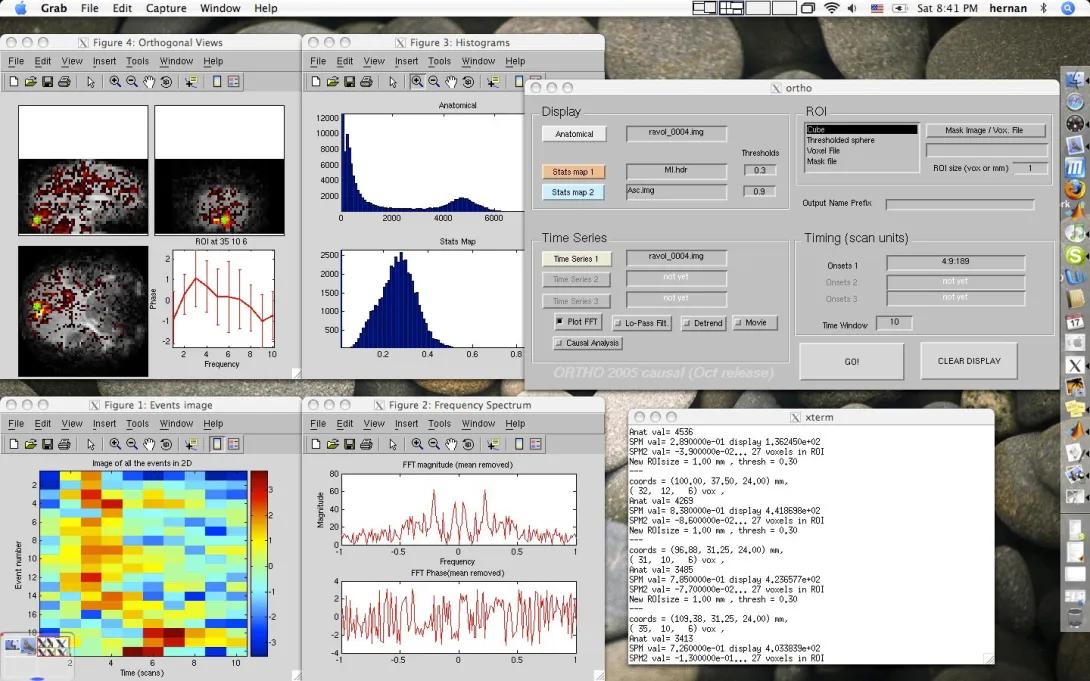Image resolution: width=1090 pixels, height=681 pixels.
Task: Toggle the Plot FFT checkbox
Action: click(x=577, y=322)
